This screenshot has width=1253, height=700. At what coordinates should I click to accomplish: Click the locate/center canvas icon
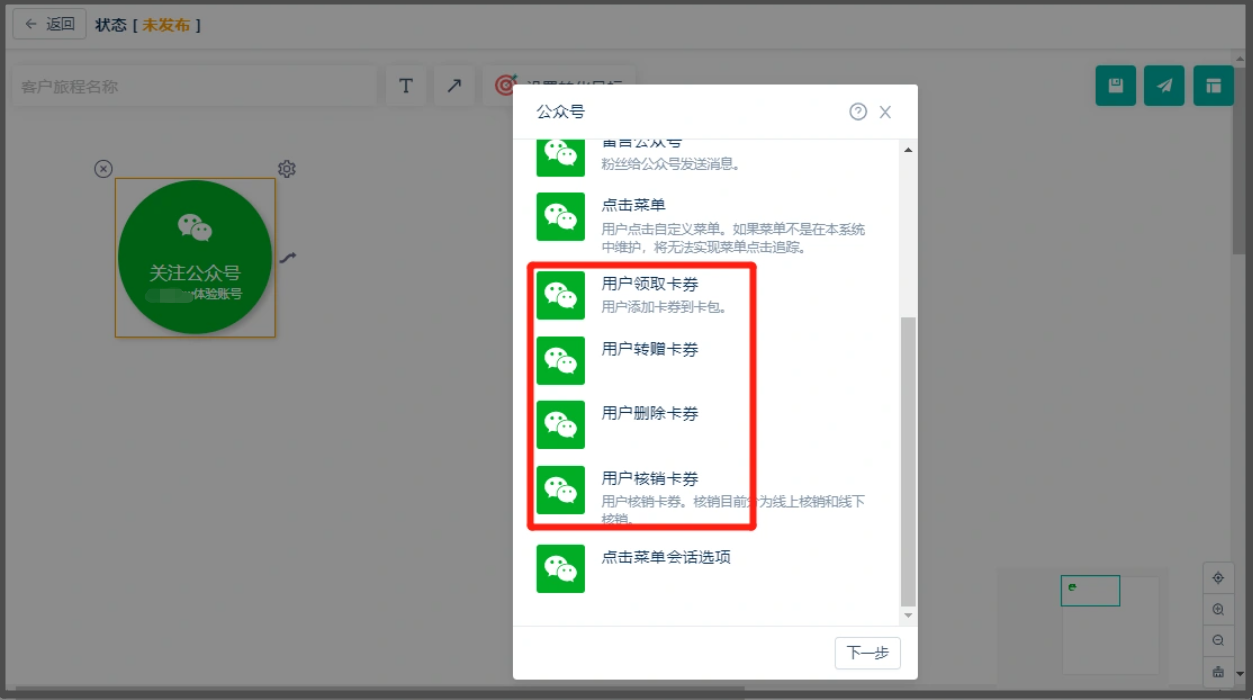coord(1218,578)
